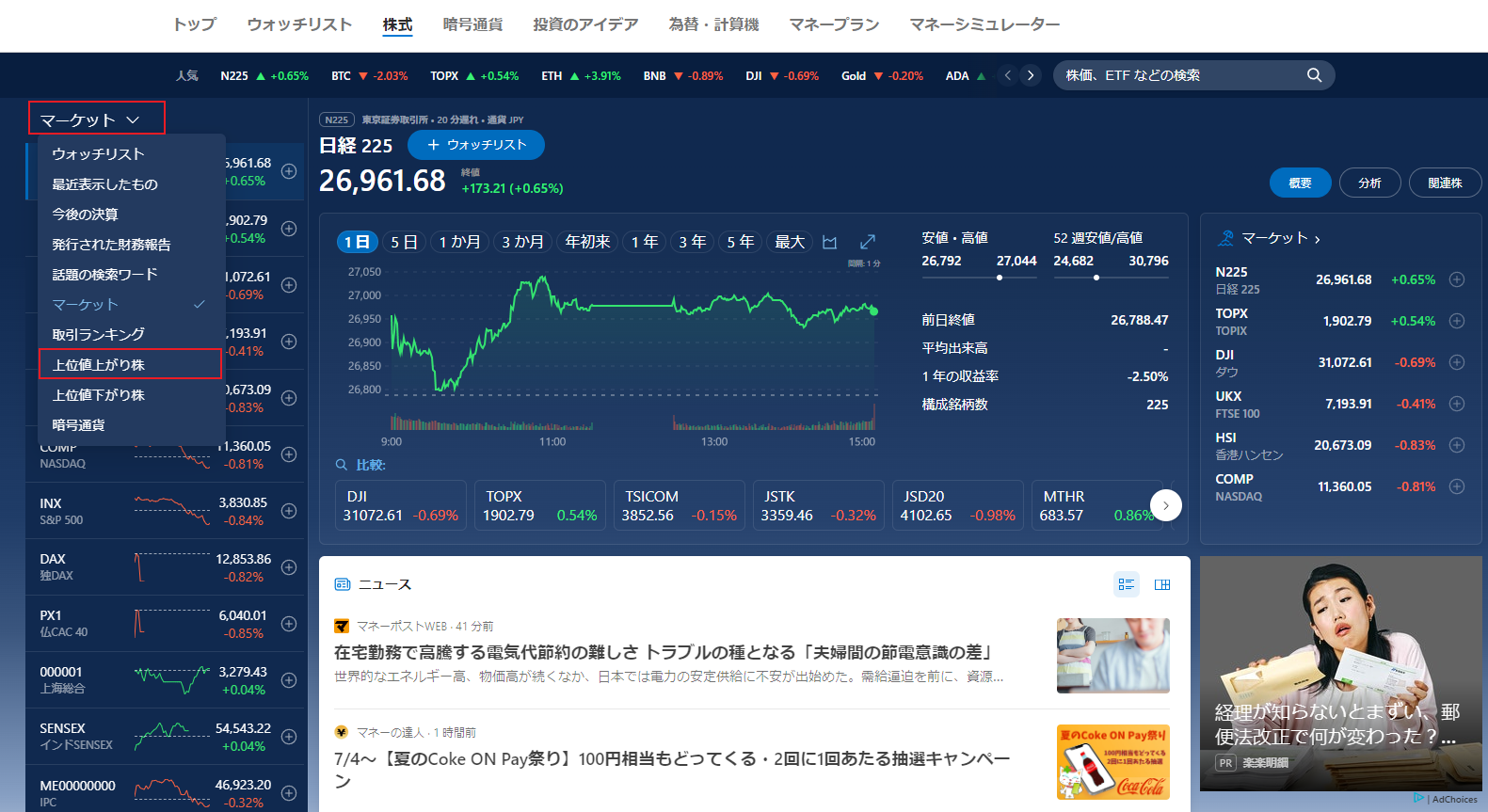Screen dimensions: 1488x812
Task: Open Coca-Cola news thumbnail
Action: click(1112, 762)
